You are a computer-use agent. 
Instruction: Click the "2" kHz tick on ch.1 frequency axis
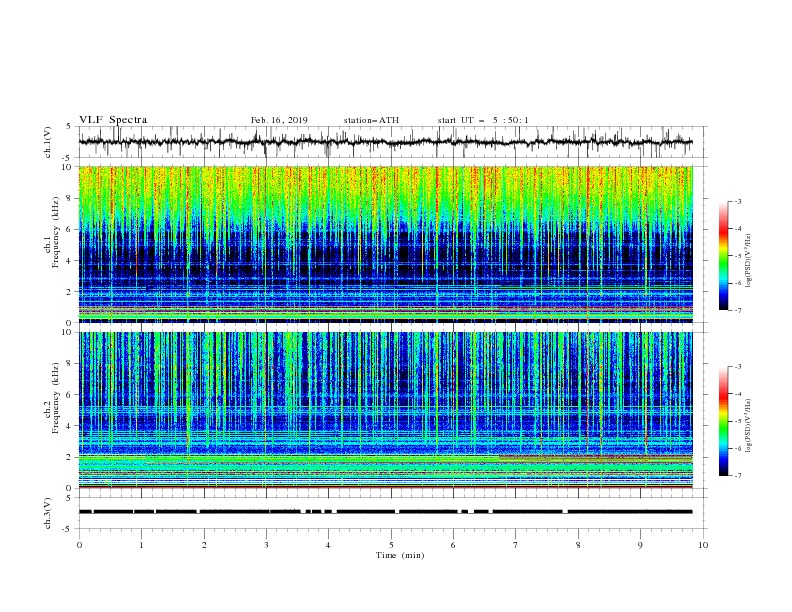pos(69,291)
